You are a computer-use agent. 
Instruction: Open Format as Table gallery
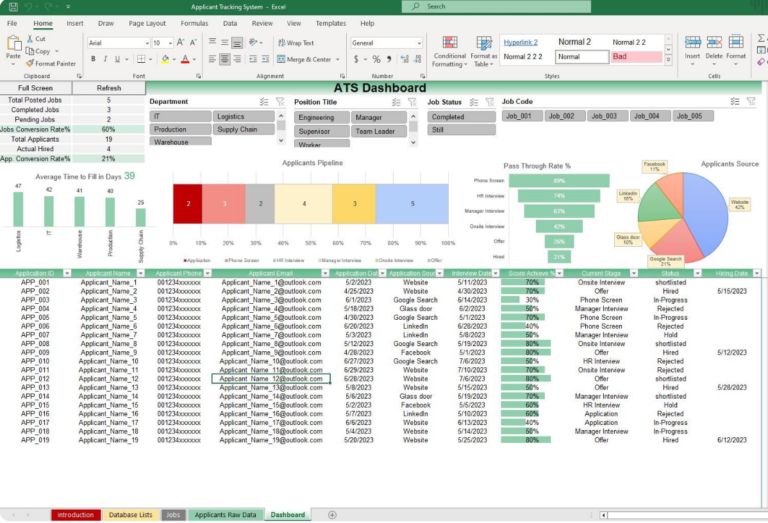click(484, 51)
